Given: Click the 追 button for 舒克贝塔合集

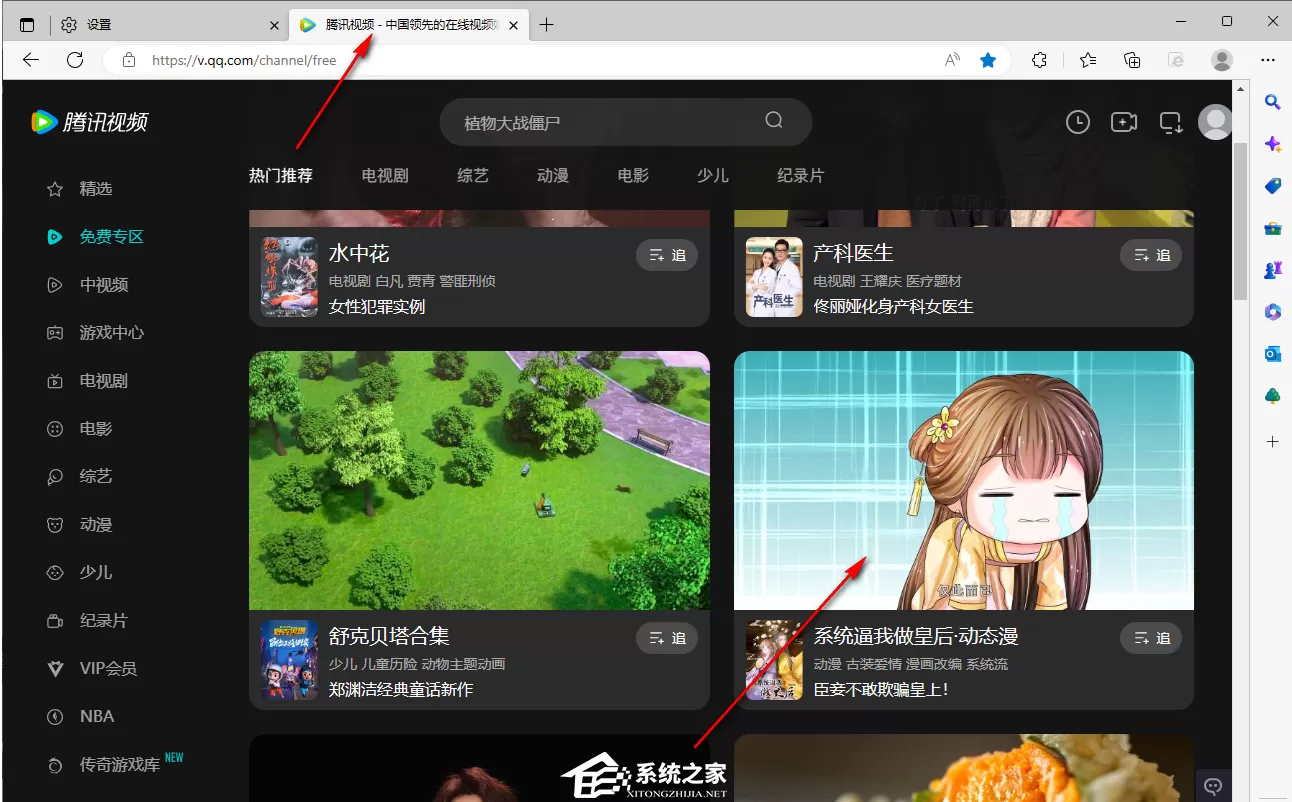Looking at the screenshot, I should coord(667,637).
